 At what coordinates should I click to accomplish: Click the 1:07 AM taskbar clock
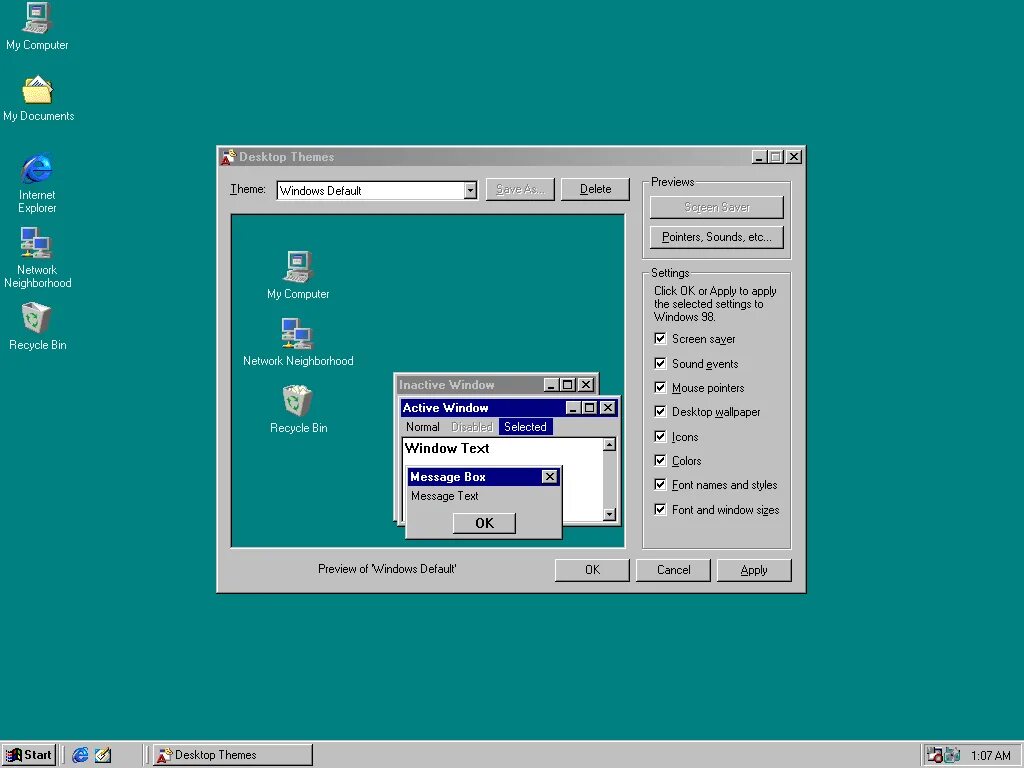990,756
